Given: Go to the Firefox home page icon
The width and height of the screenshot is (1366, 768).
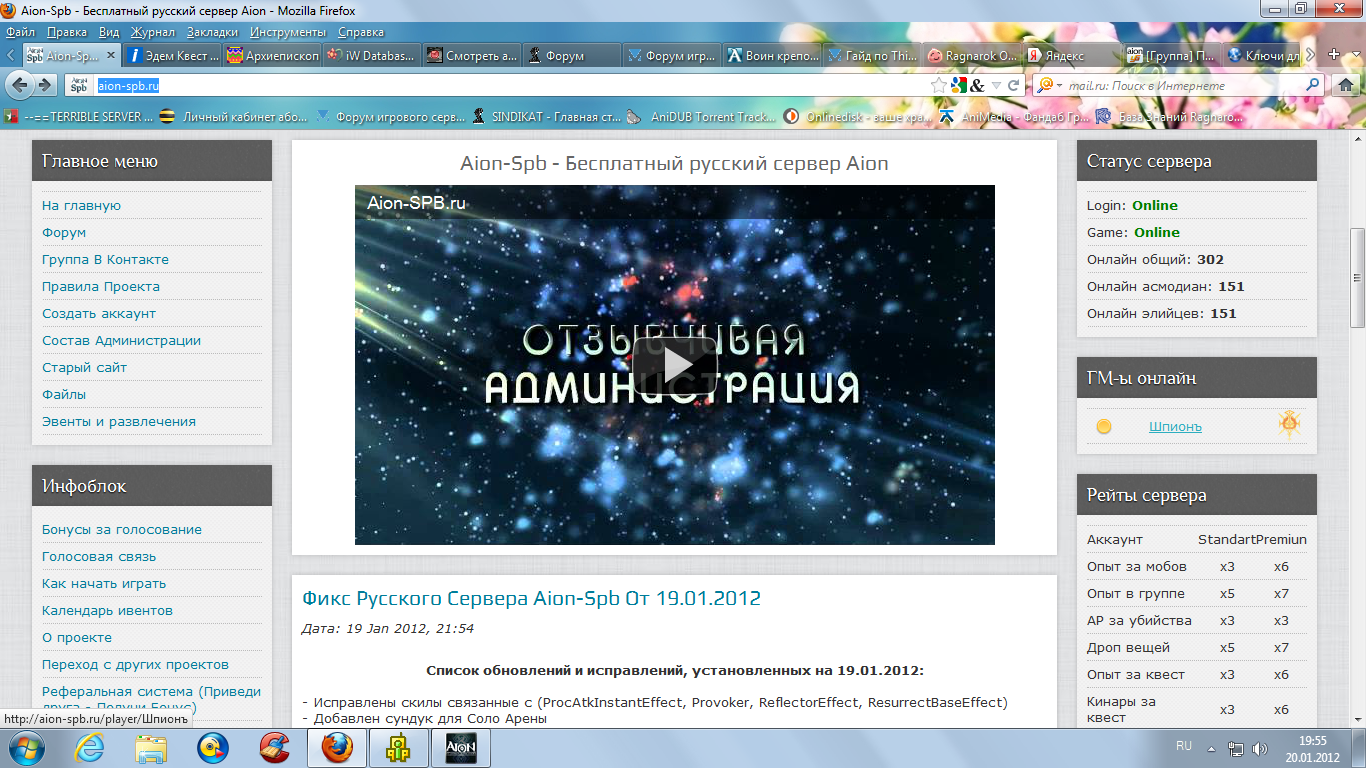Looking at the screenshot, I should (1345, 86).
